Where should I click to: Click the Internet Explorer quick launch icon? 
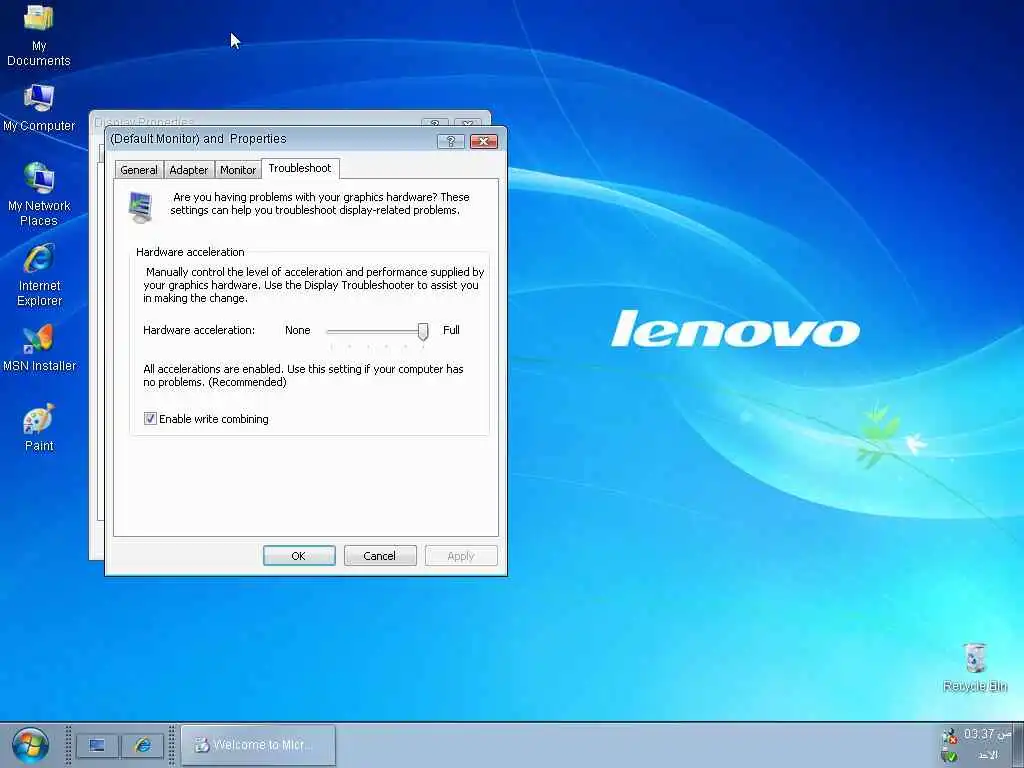(142, 745)
